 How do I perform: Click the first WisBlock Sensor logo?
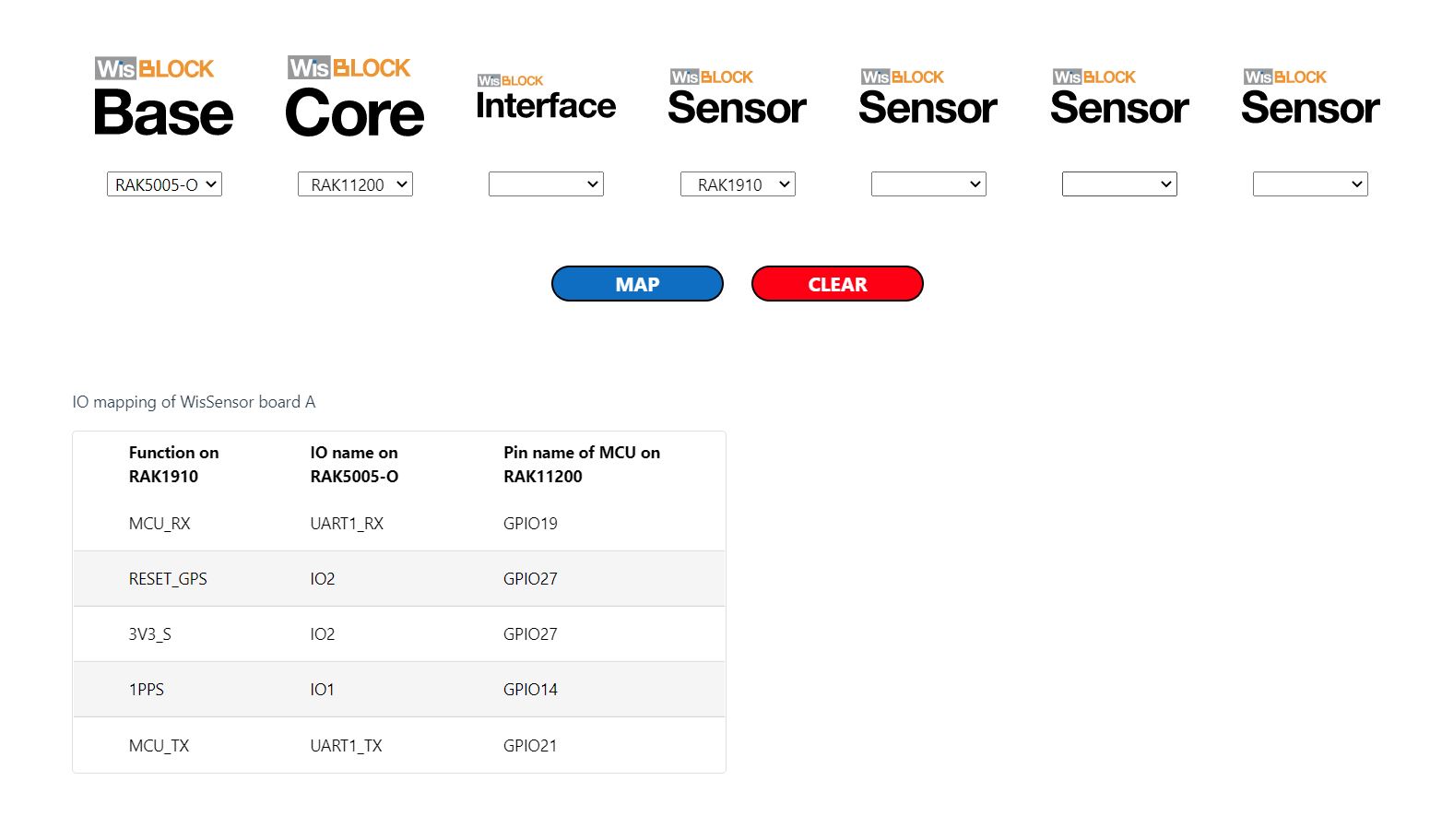(737, 98)
